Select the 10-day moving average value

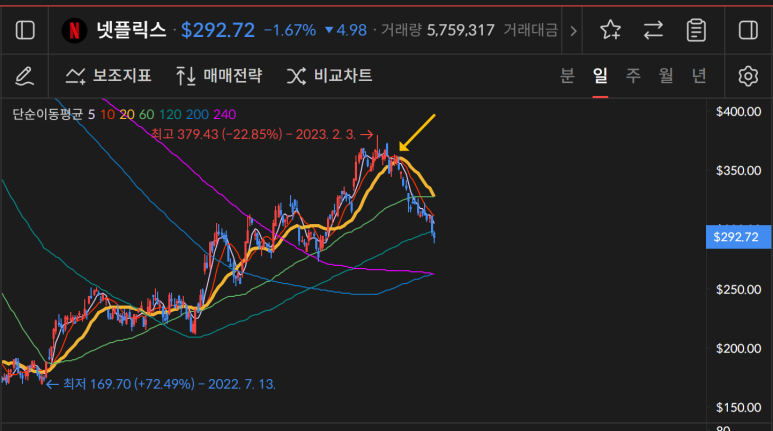[x=107, y=114]
